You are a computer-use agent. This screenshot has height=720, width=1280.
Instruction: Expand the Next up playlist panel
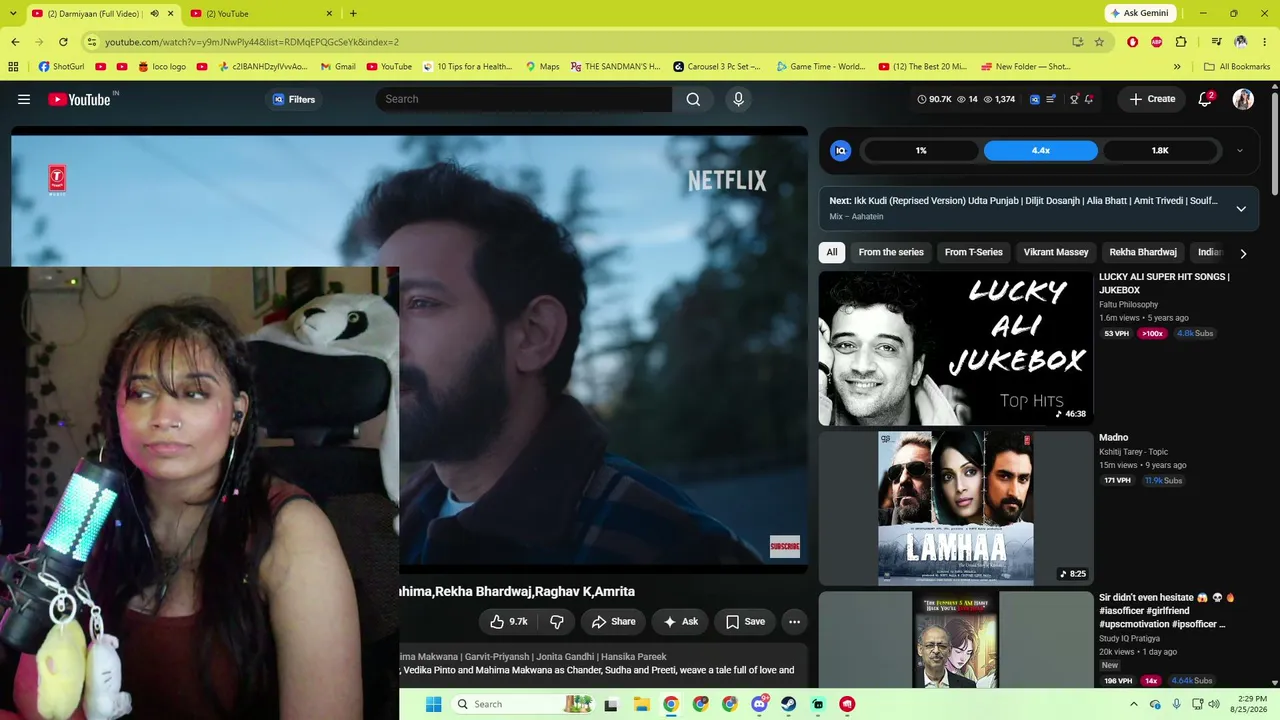click(1241, 208)
